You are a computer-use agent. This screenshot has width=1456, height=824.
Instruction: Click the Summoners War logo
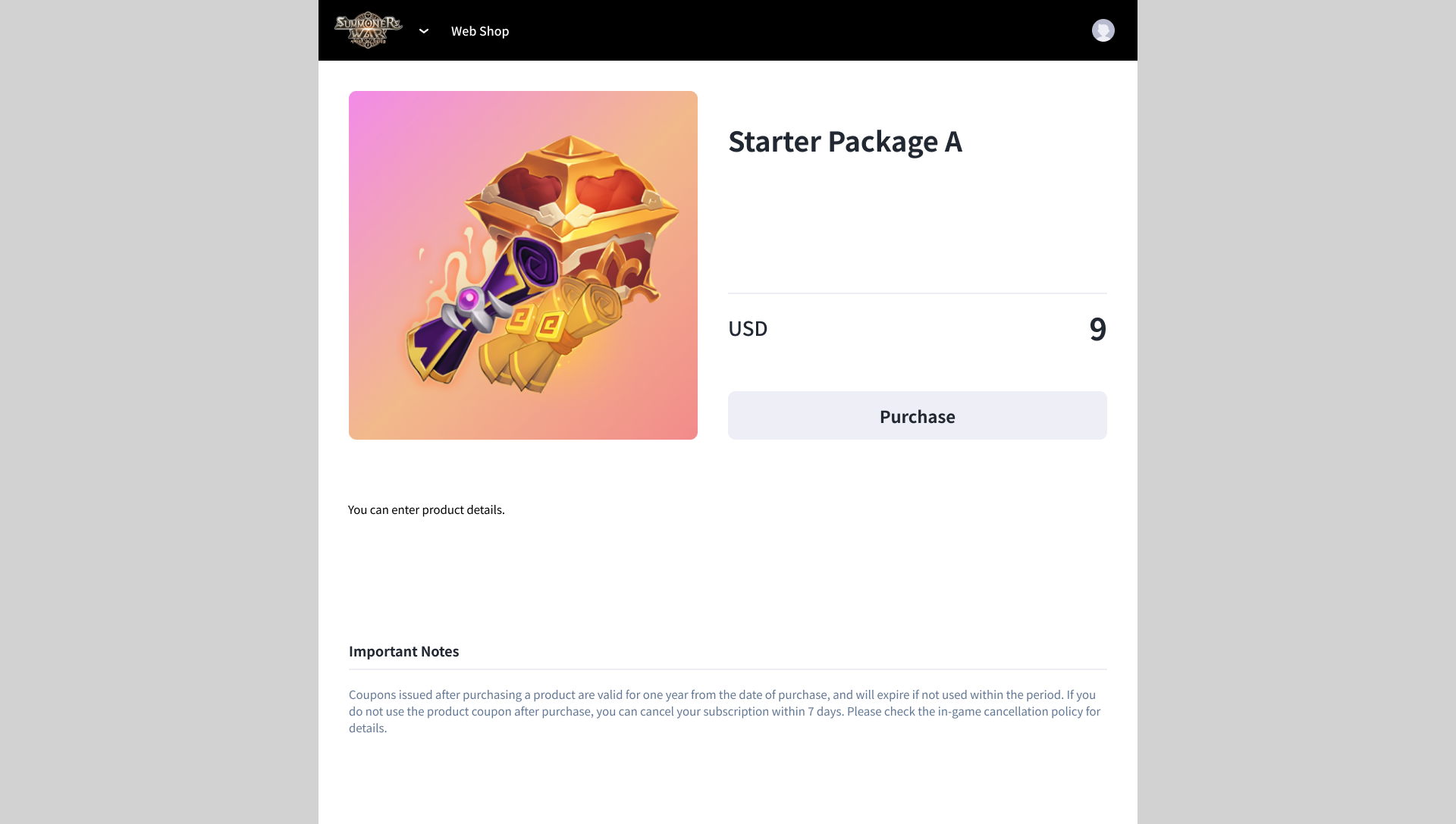369,30
